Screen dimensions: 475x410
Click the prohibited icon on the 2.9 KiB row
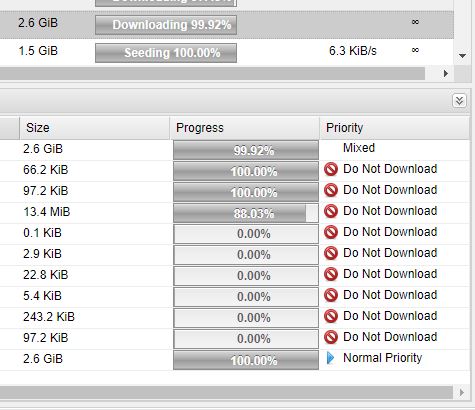click(331, 253)
